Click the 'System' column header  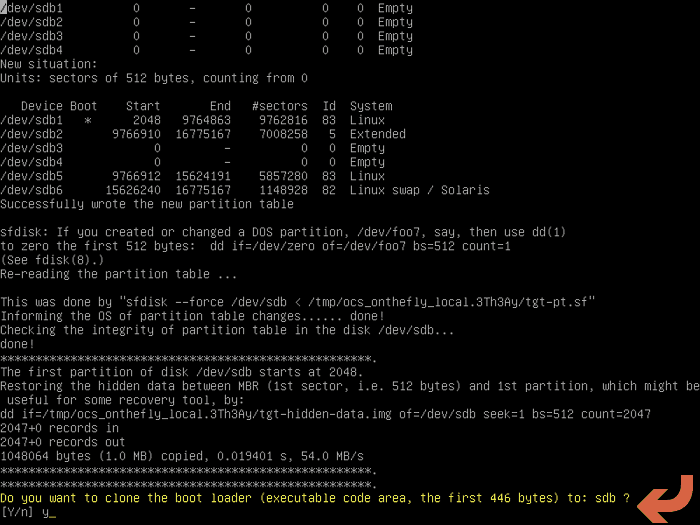(x=371, y=106)
